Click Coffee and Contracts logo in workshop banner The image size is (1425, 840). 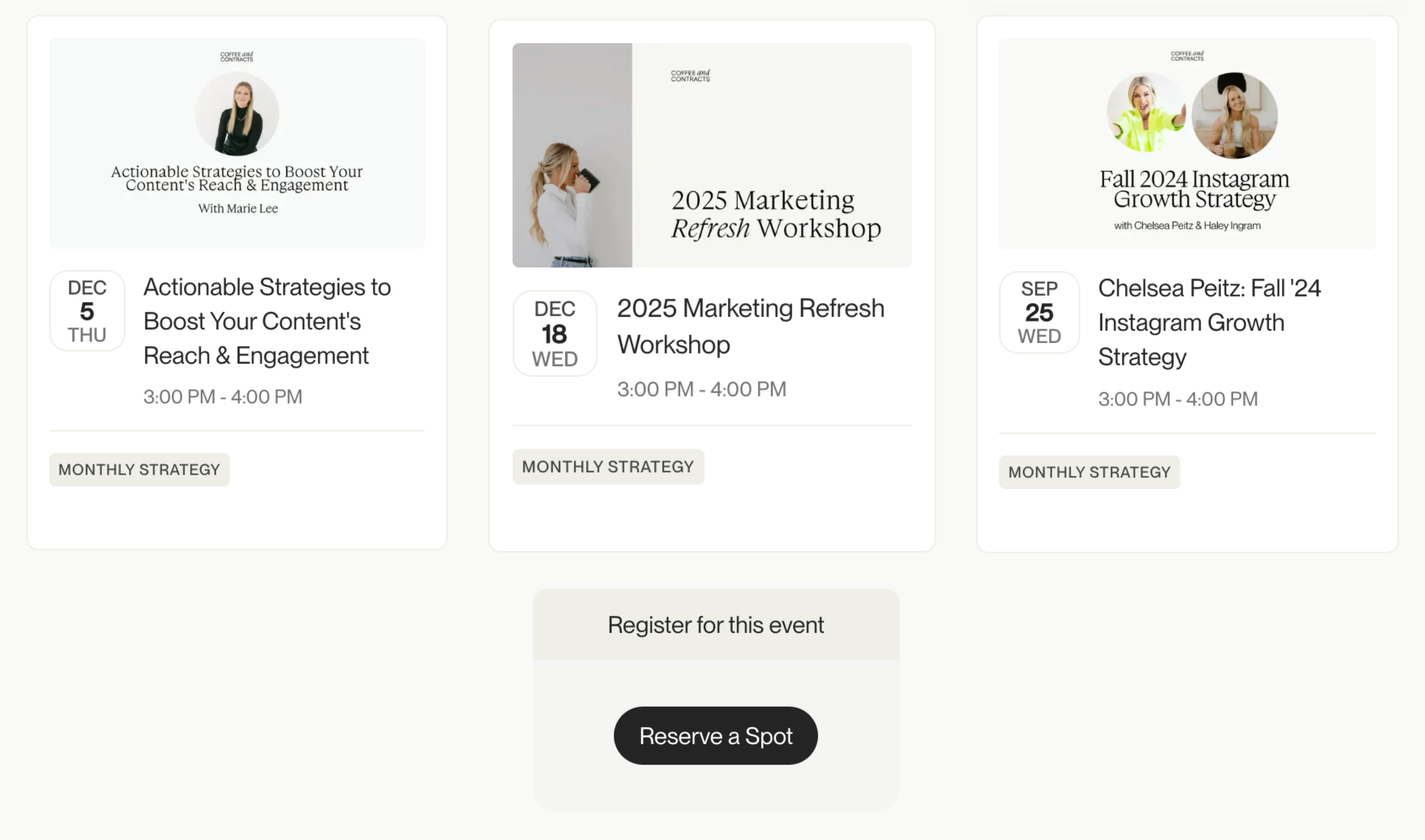[x=690, y=76]
